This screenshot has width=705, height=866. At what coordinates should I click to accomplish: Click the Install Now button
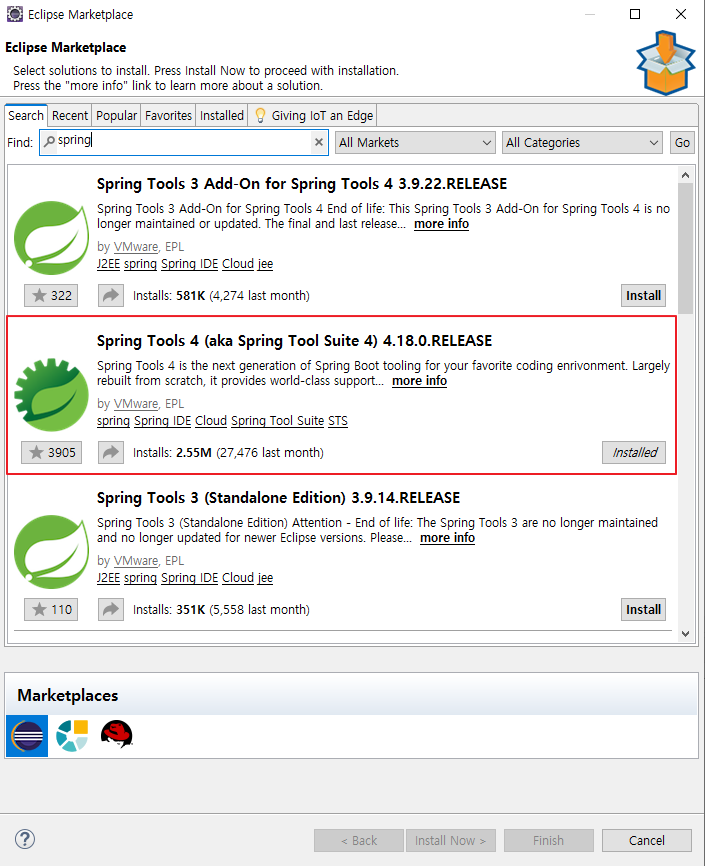click(450, 840)
